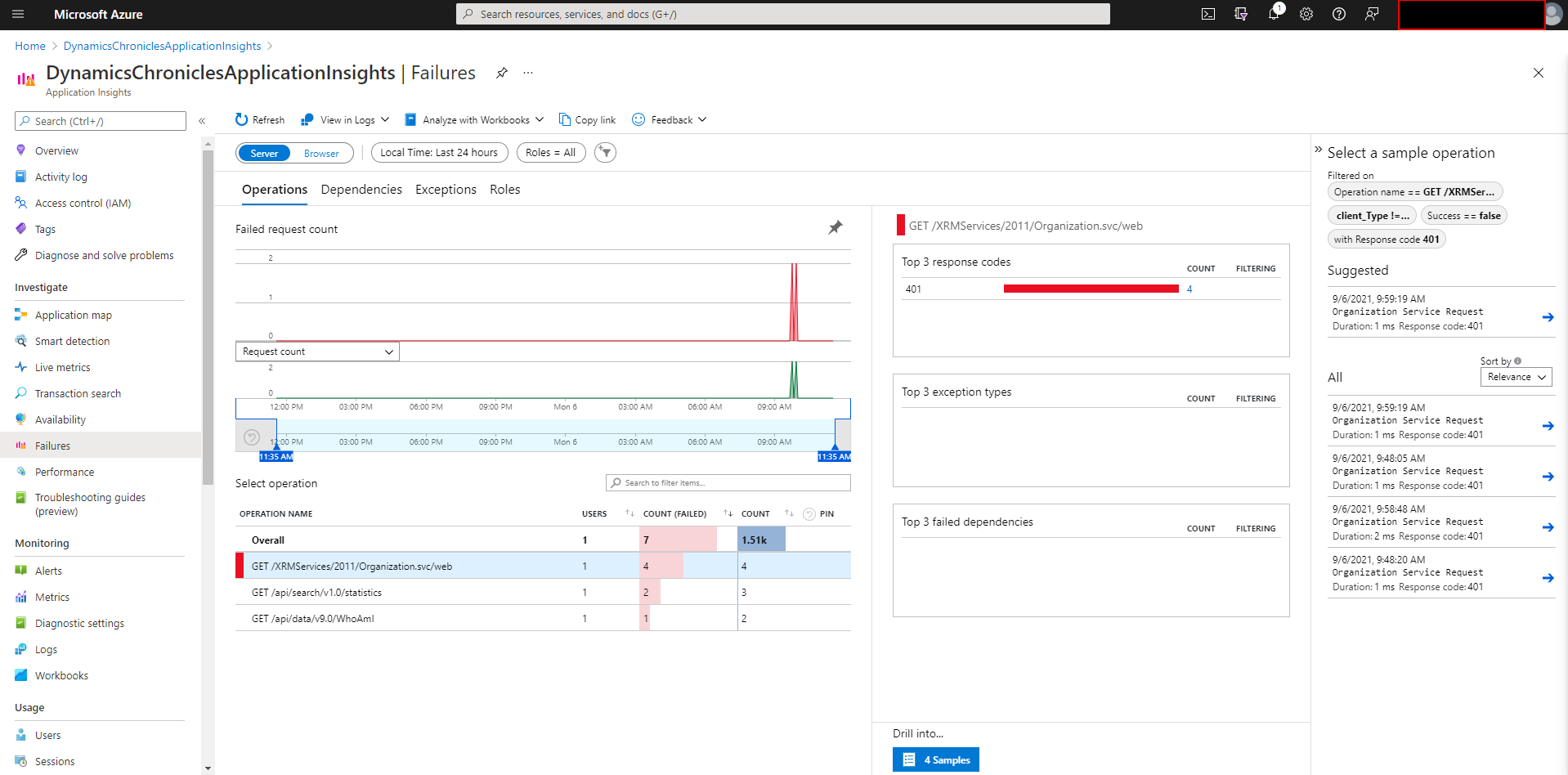Add a filter with the funnel icon
Screen dimensions: 1568x775
[x=605, y=152]
